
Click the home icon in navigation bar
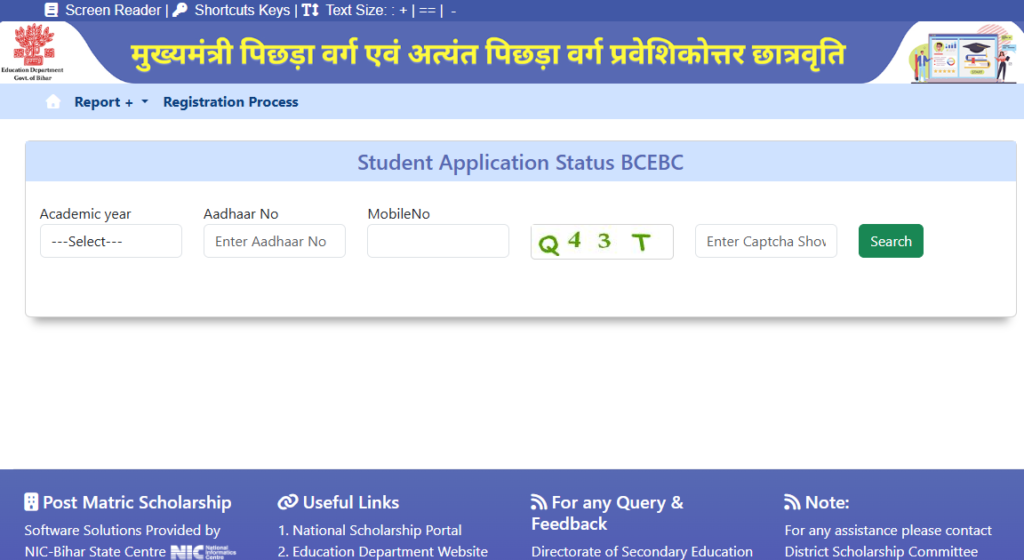click(x=53, y=102)
